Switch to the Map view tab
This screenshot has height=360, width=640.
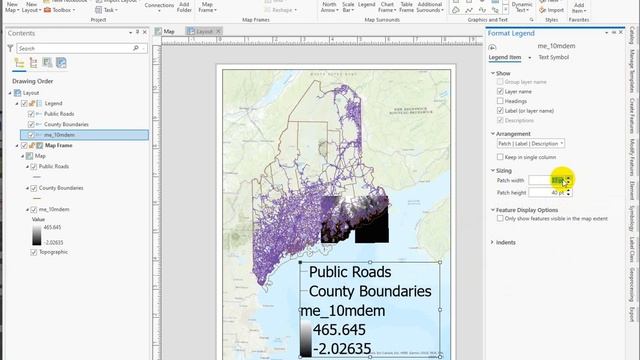coord(165,31)
